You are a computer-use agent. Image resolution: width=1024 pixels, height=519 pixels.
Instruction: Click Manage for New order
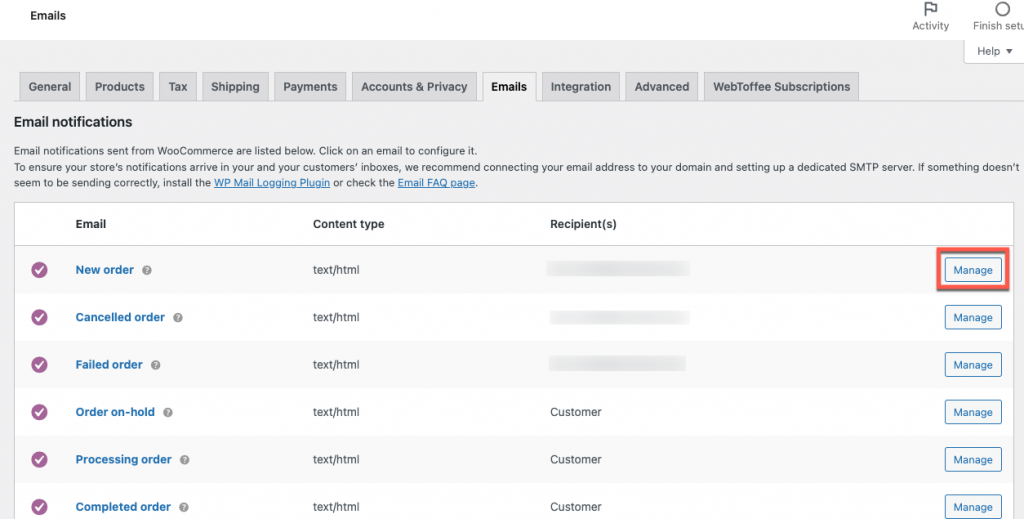973,270
